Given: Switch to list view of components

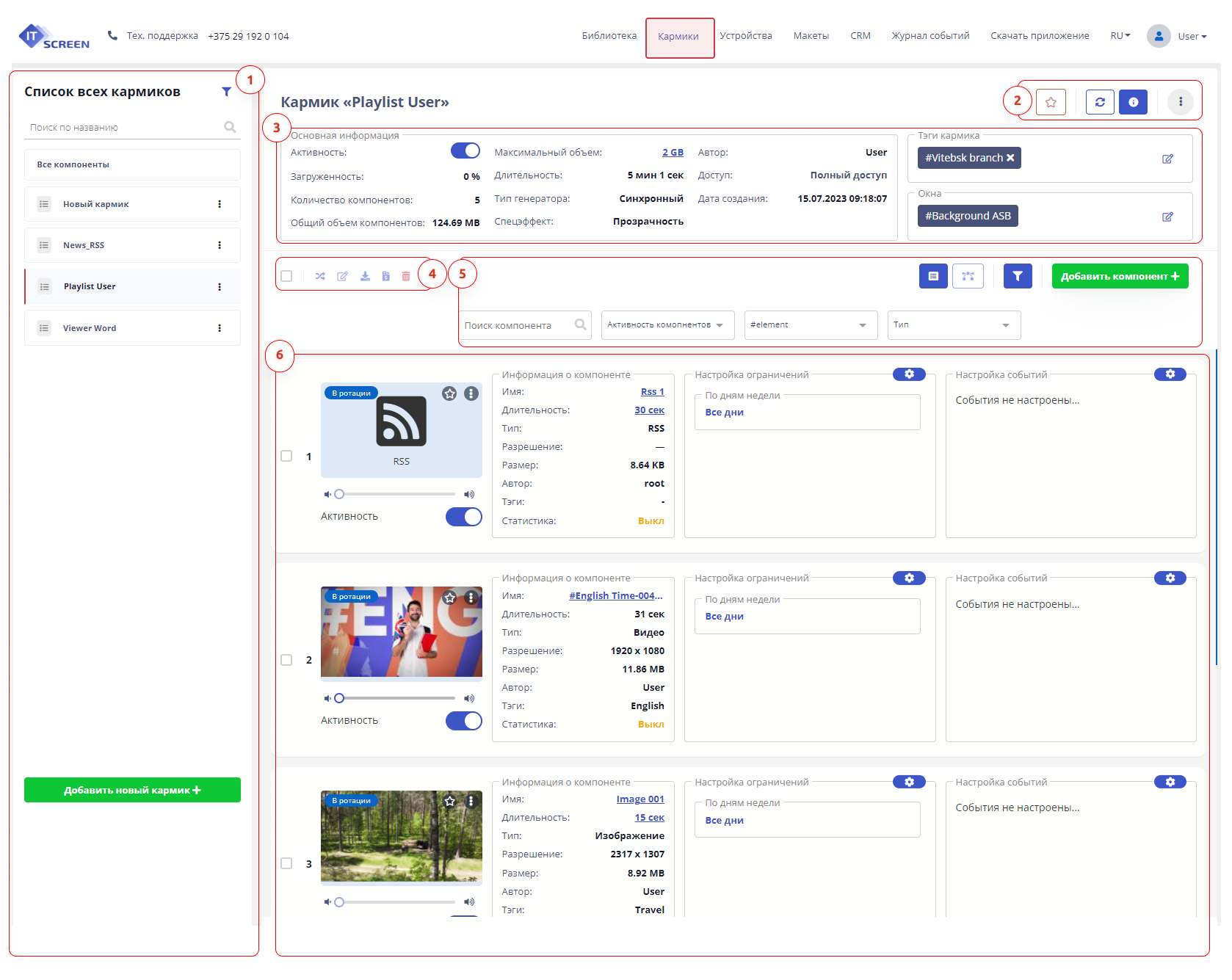Looking at the screenshot, I should [933, 276].
